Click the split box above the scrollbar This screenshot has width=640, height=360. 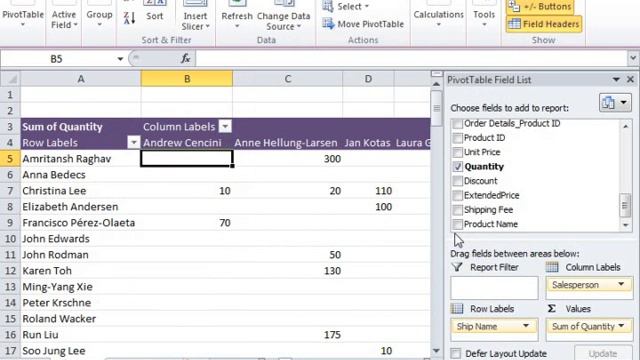pyautogui.click(x=436, y=74)
